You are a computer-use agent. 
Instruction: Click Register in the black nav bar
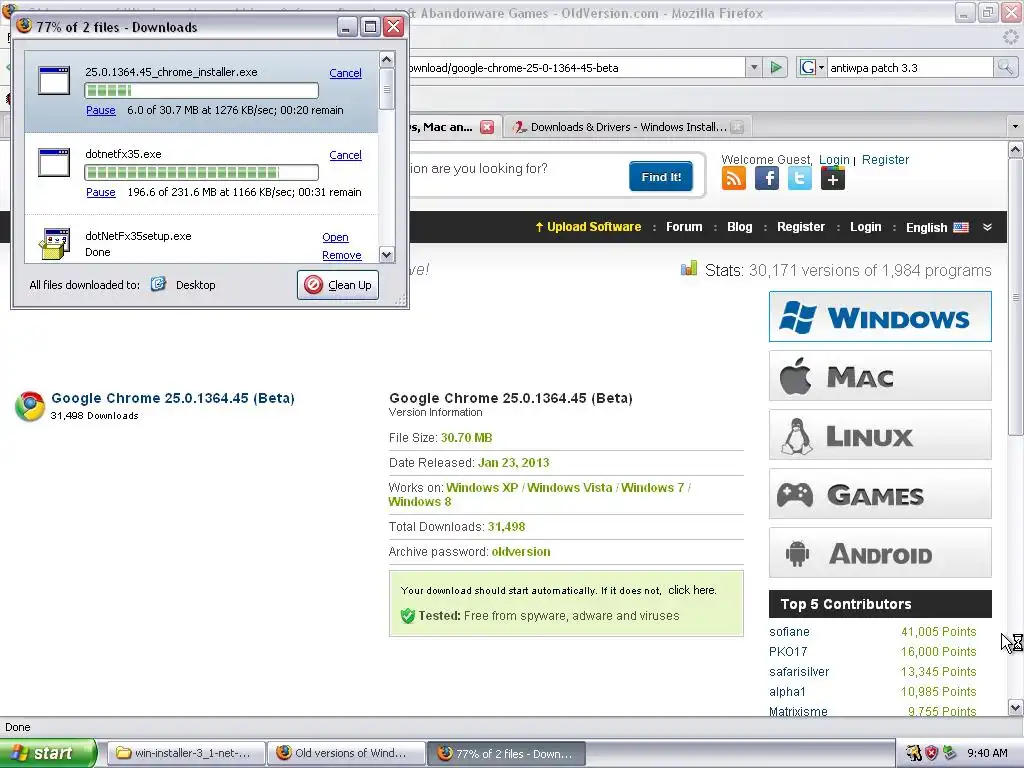click(x=801, y=227)
